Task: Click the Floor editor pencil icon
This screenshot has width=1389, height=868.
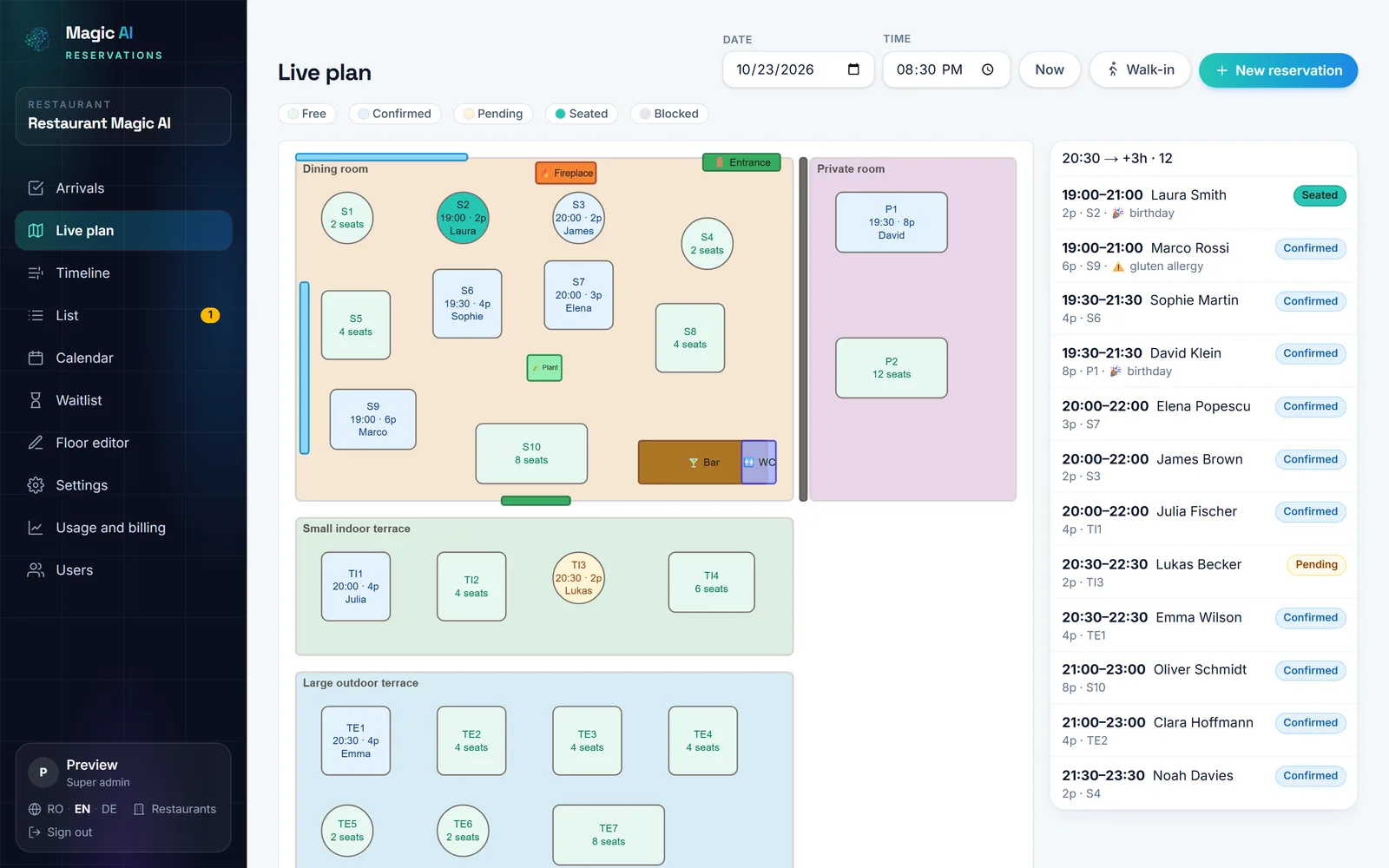Action: tap(36, 443)
